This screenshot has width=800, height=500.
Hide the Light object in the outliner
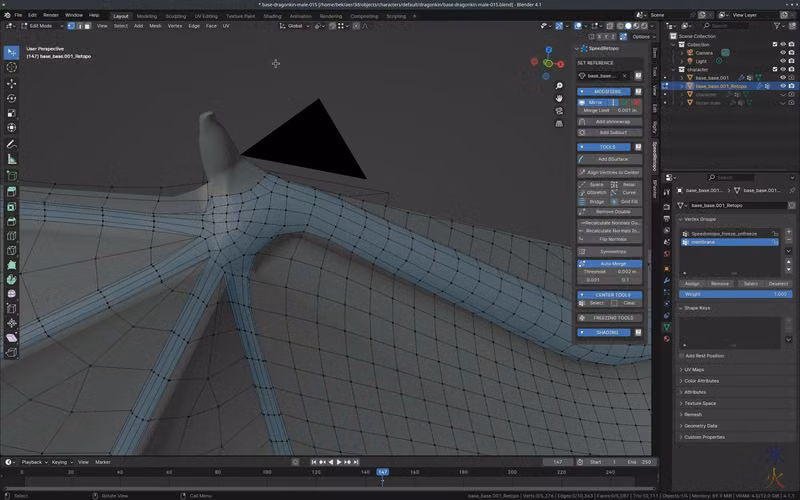point(783,61)
